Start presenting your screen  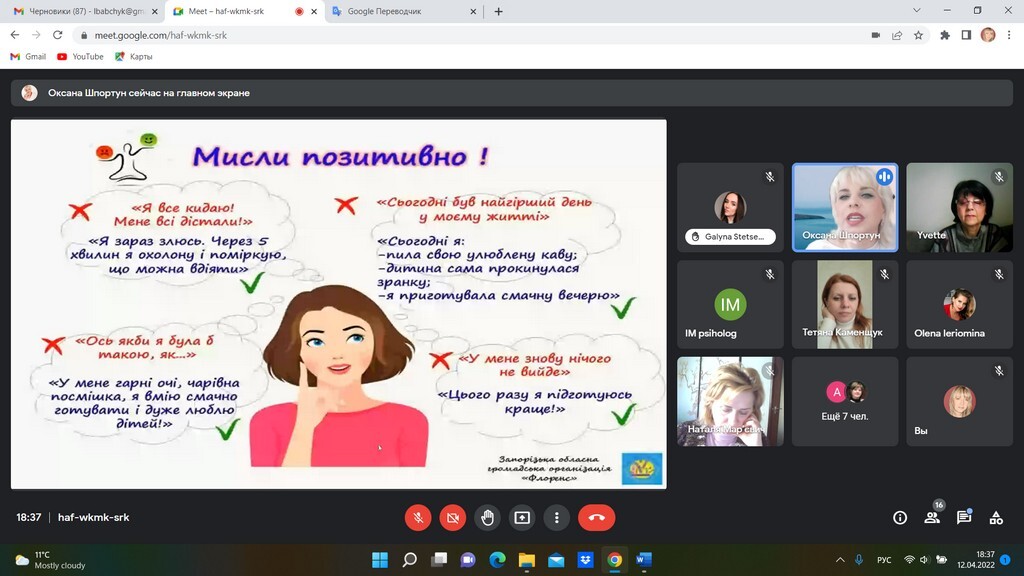point(522,518)
